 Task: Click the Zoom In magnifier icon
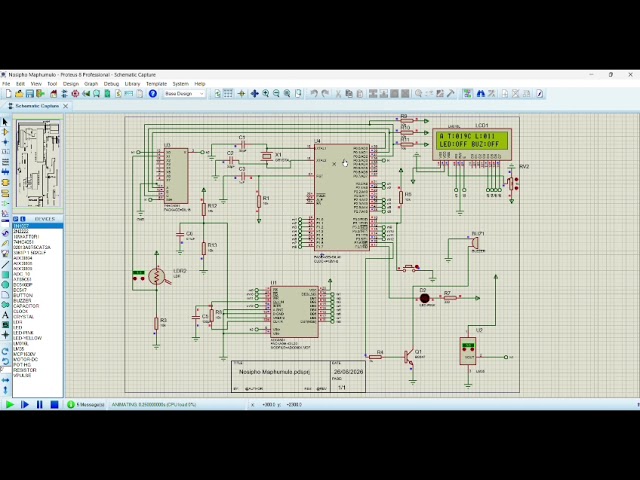point(266,94)
